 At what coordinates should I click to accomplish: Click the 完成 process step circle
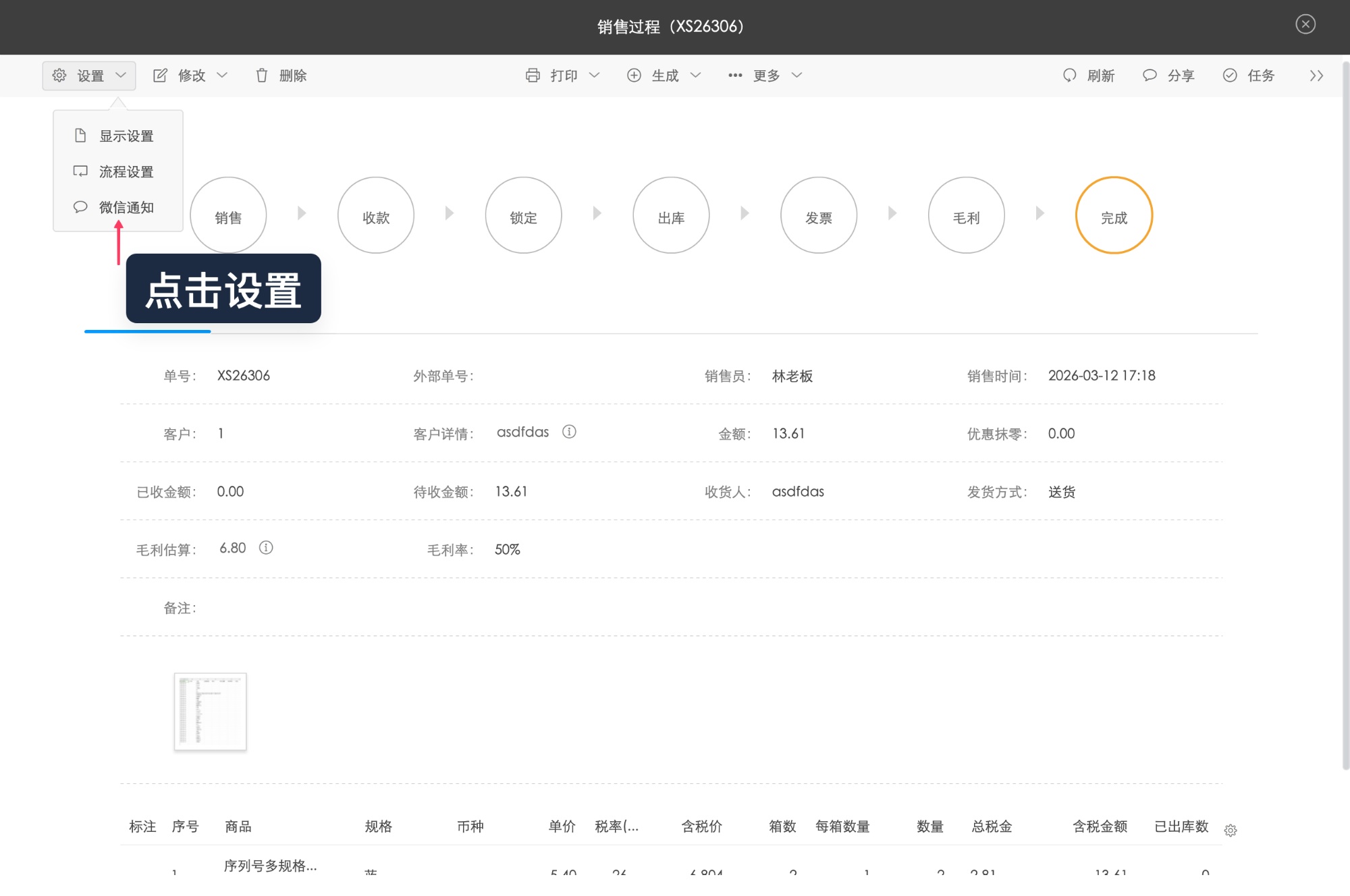[1114, 215]
